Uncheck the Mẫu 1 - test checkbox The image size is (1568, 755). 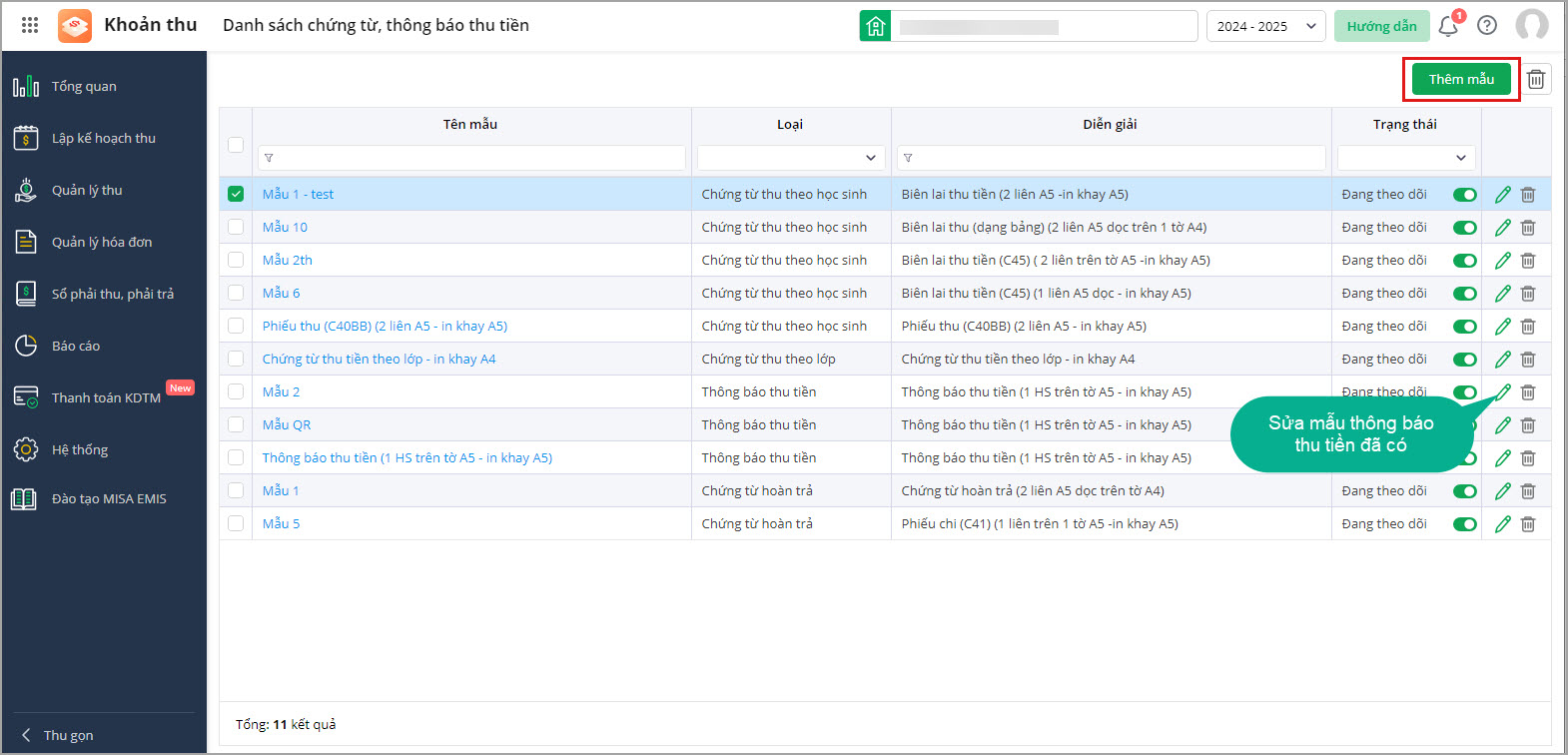(236, 194)
